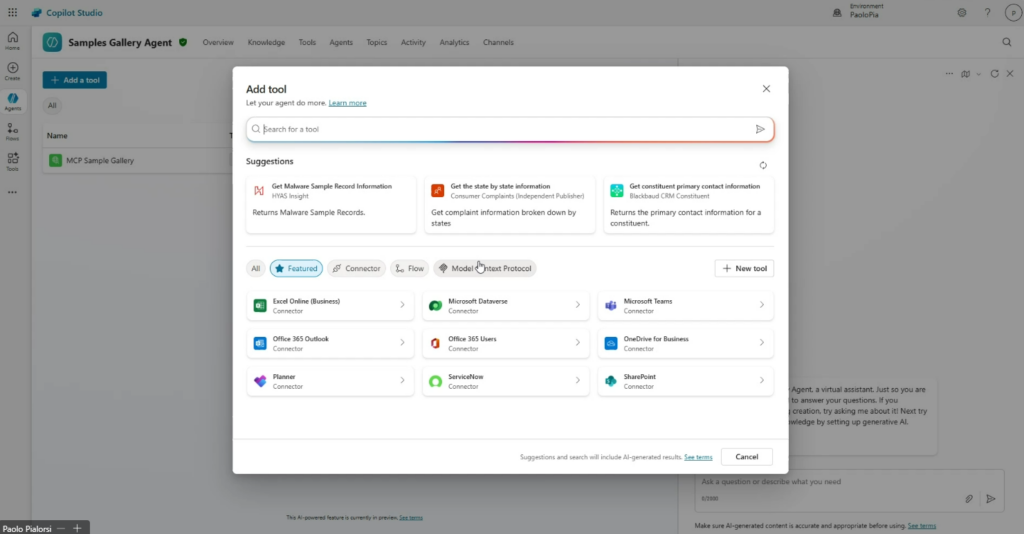Select the Flow filter chip

click(409, 268)
